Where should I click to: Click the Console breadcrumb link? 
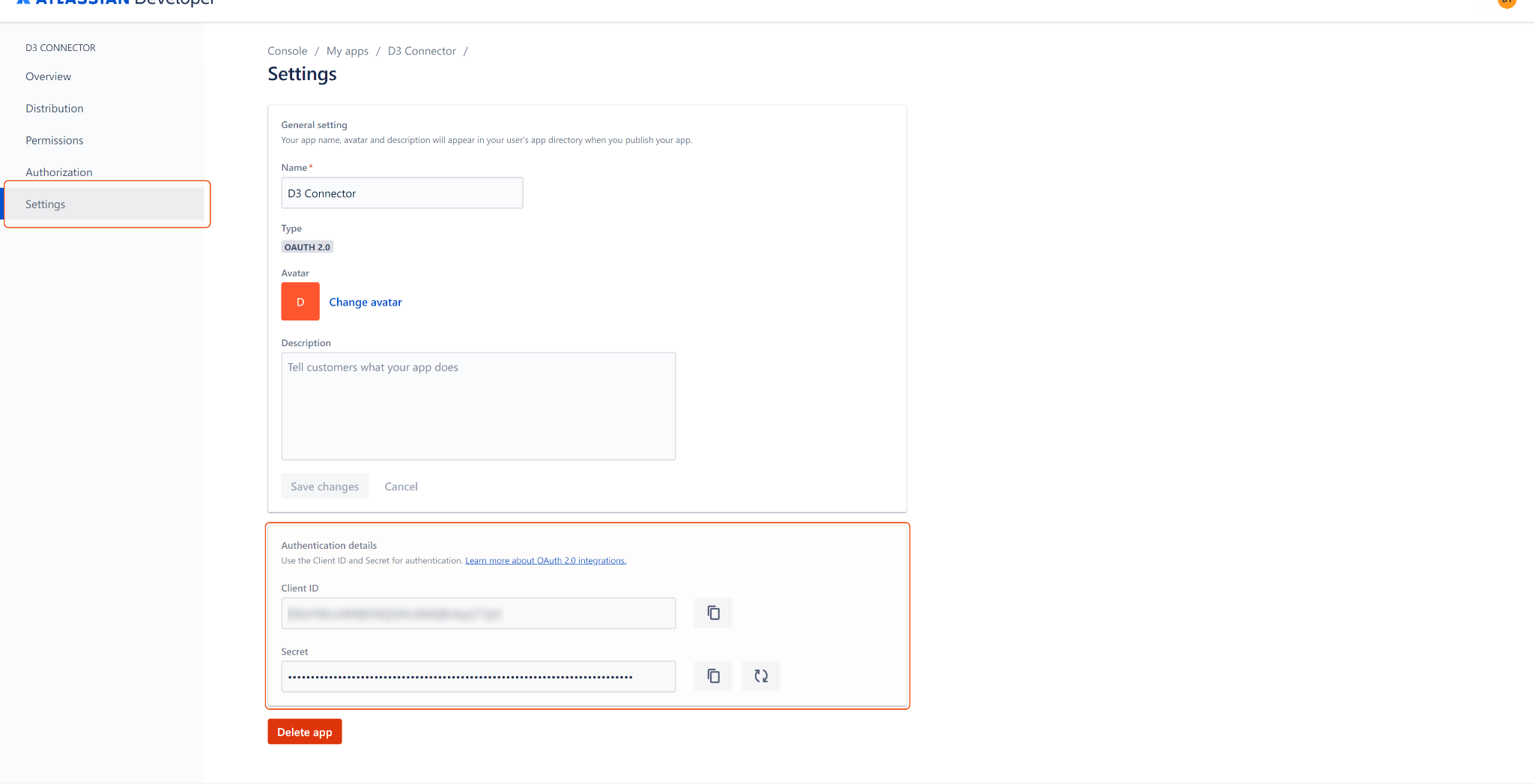click(x=288, y=51)
